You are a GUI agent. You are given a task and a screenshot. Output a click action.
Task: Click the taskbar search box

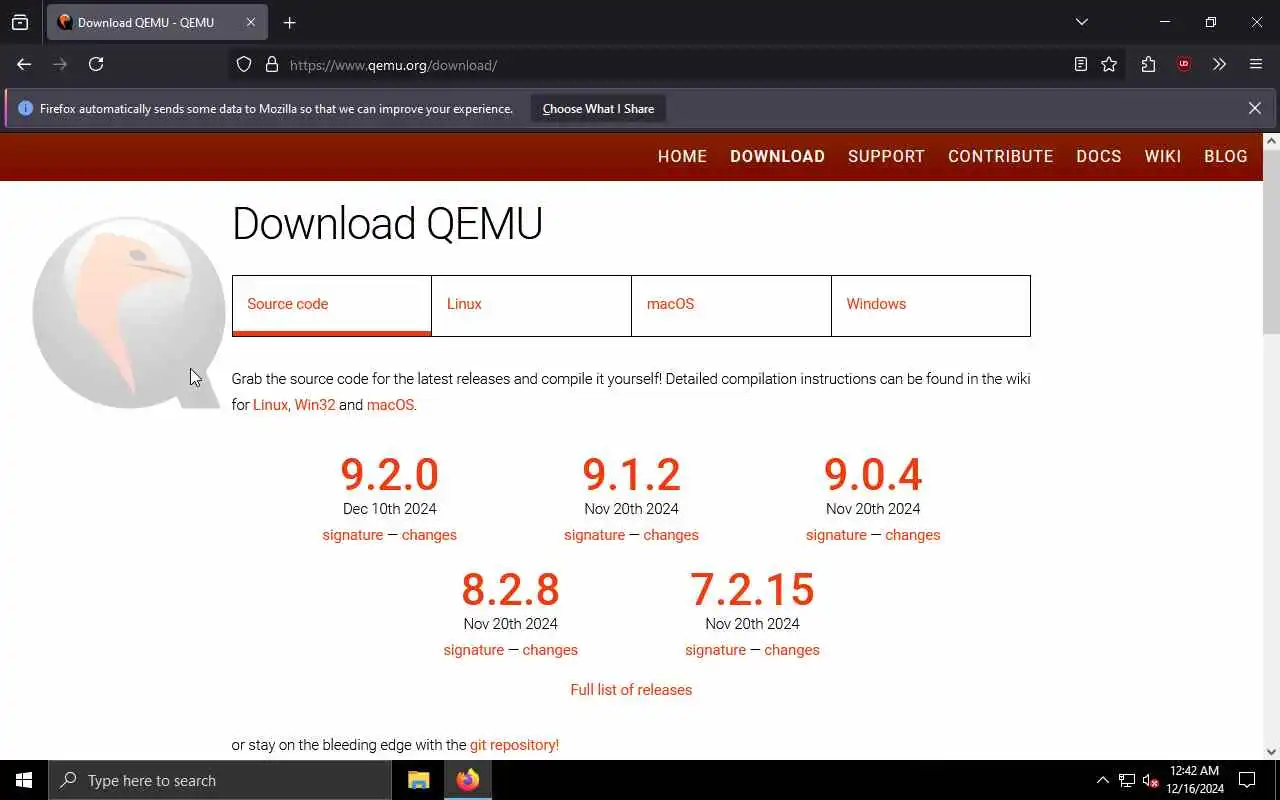[x=220, y=780]
